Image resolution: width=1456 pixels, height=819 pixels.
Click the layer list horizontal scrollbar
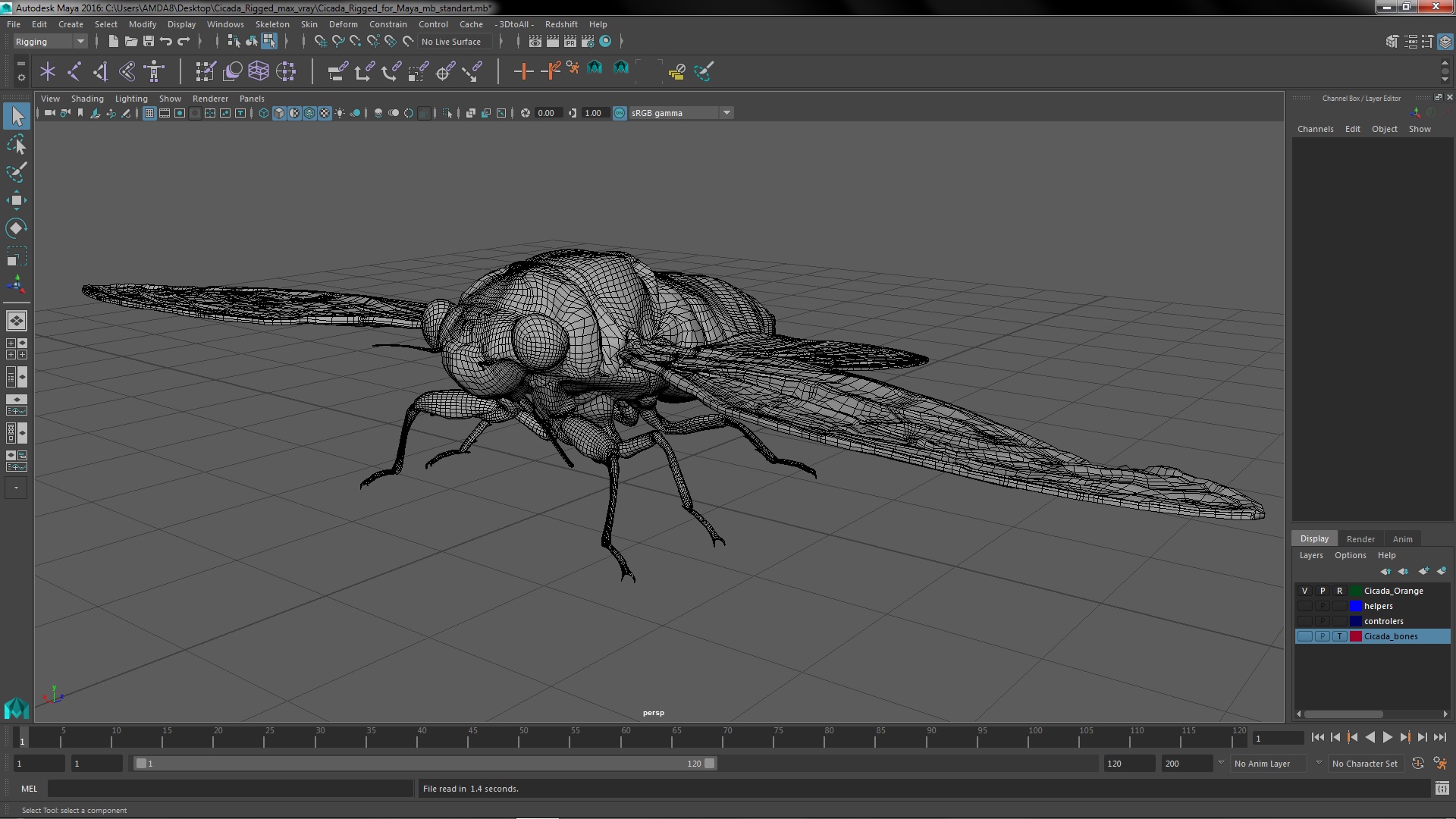(1343, 714)
